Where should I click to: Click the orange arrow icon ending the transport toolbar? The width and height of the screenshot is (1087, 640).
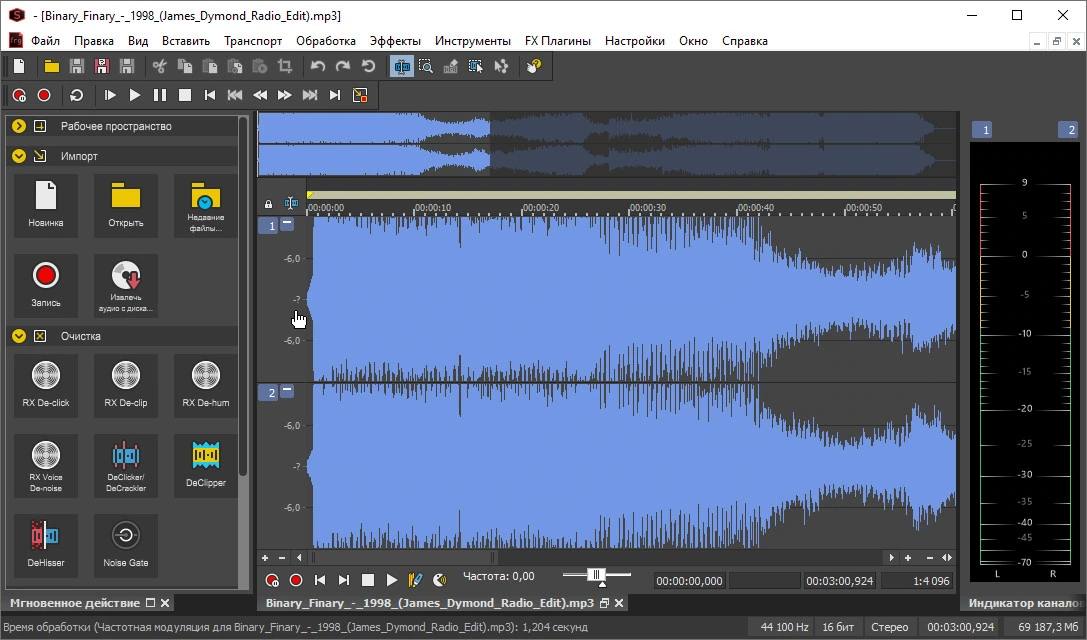[x=360, y=95]
